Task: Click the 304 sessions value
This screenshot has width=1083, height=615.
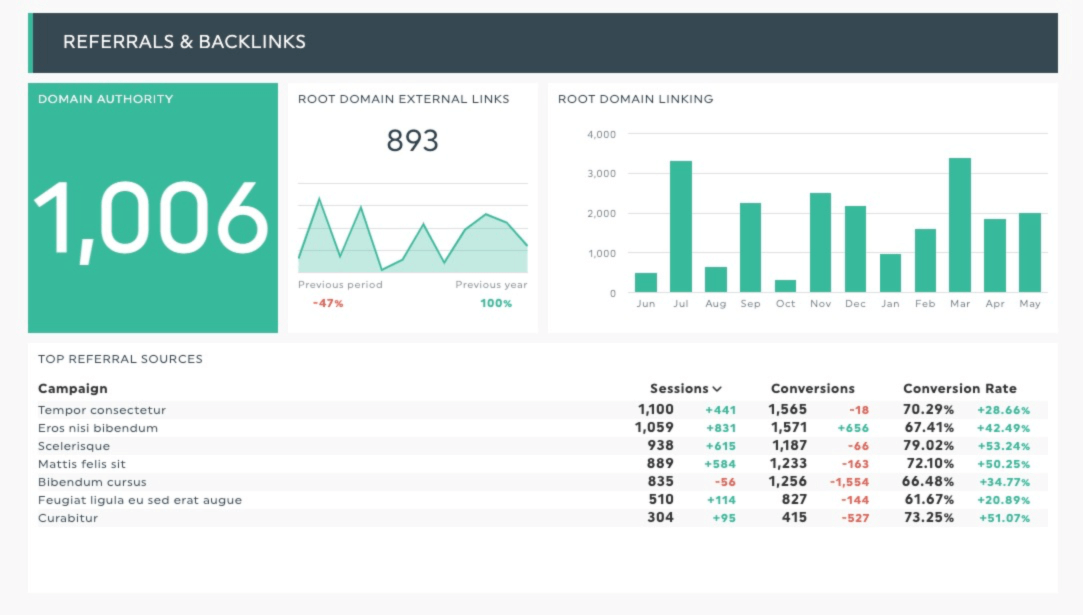Action: (660, 518)
